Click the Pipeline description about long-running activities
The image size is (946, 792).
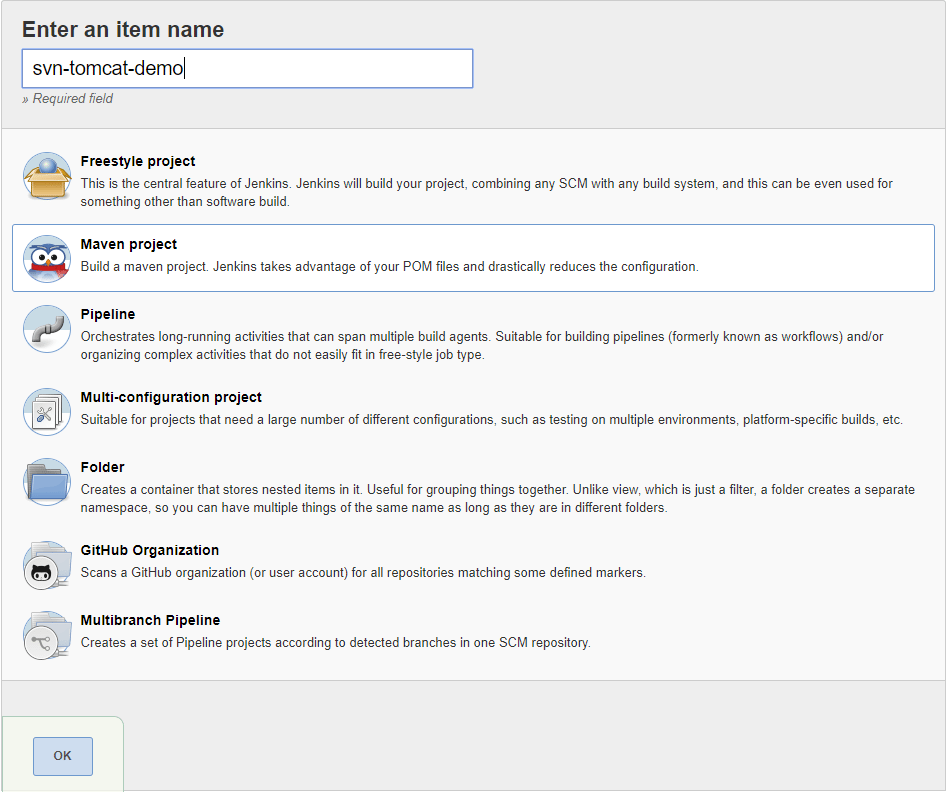(482, 346)
